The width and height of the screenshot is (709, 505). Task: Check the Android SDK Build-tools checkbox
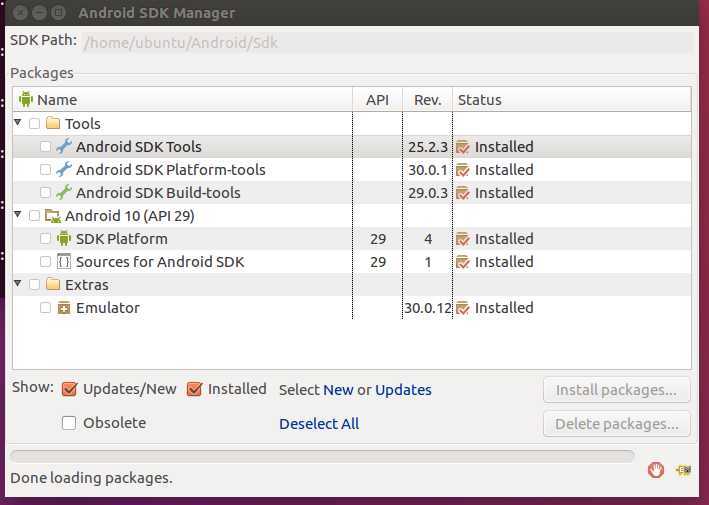tap(45, 193)
